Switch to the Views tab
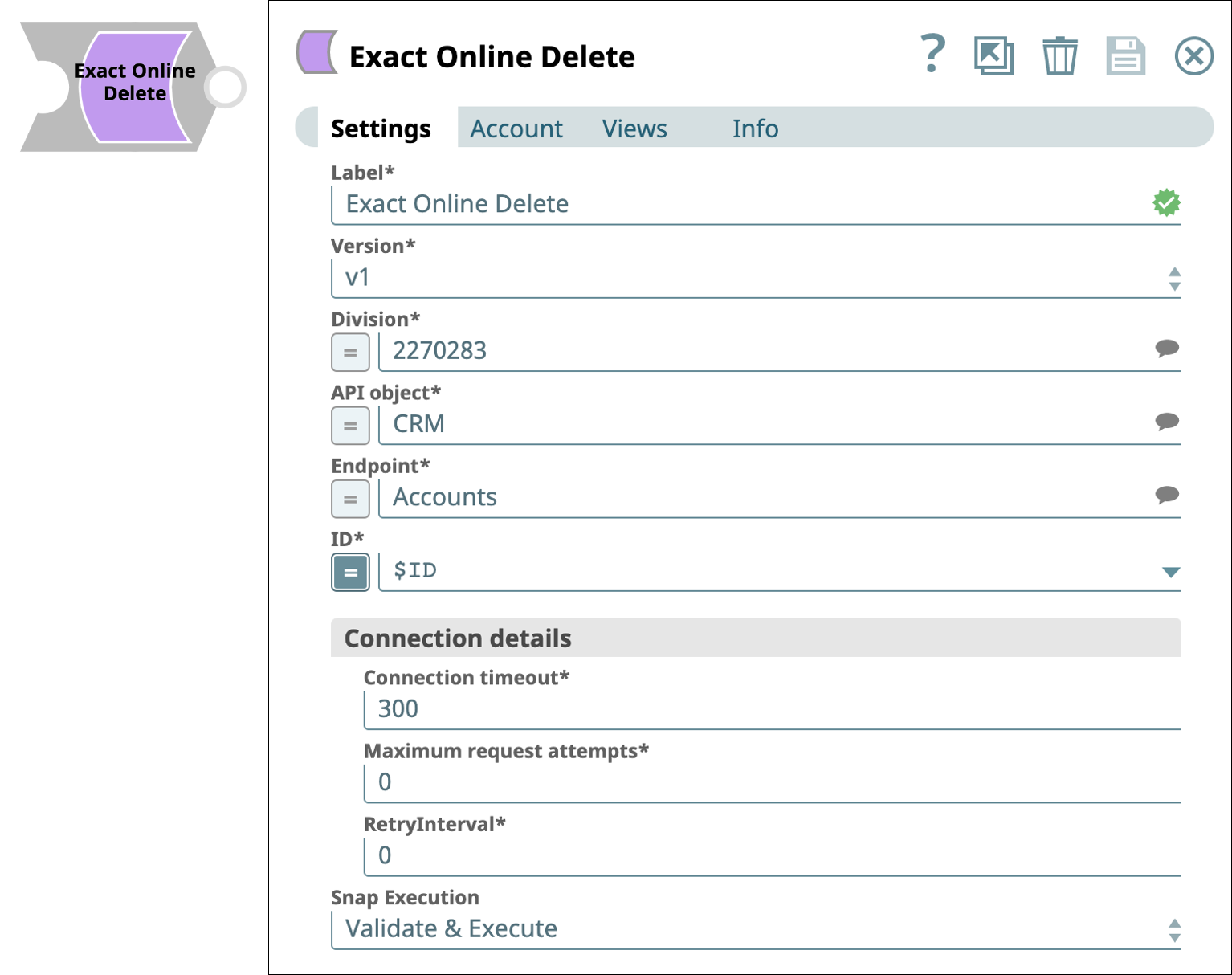This screenshot has width=1232, height=975. (x=634, y=129)
